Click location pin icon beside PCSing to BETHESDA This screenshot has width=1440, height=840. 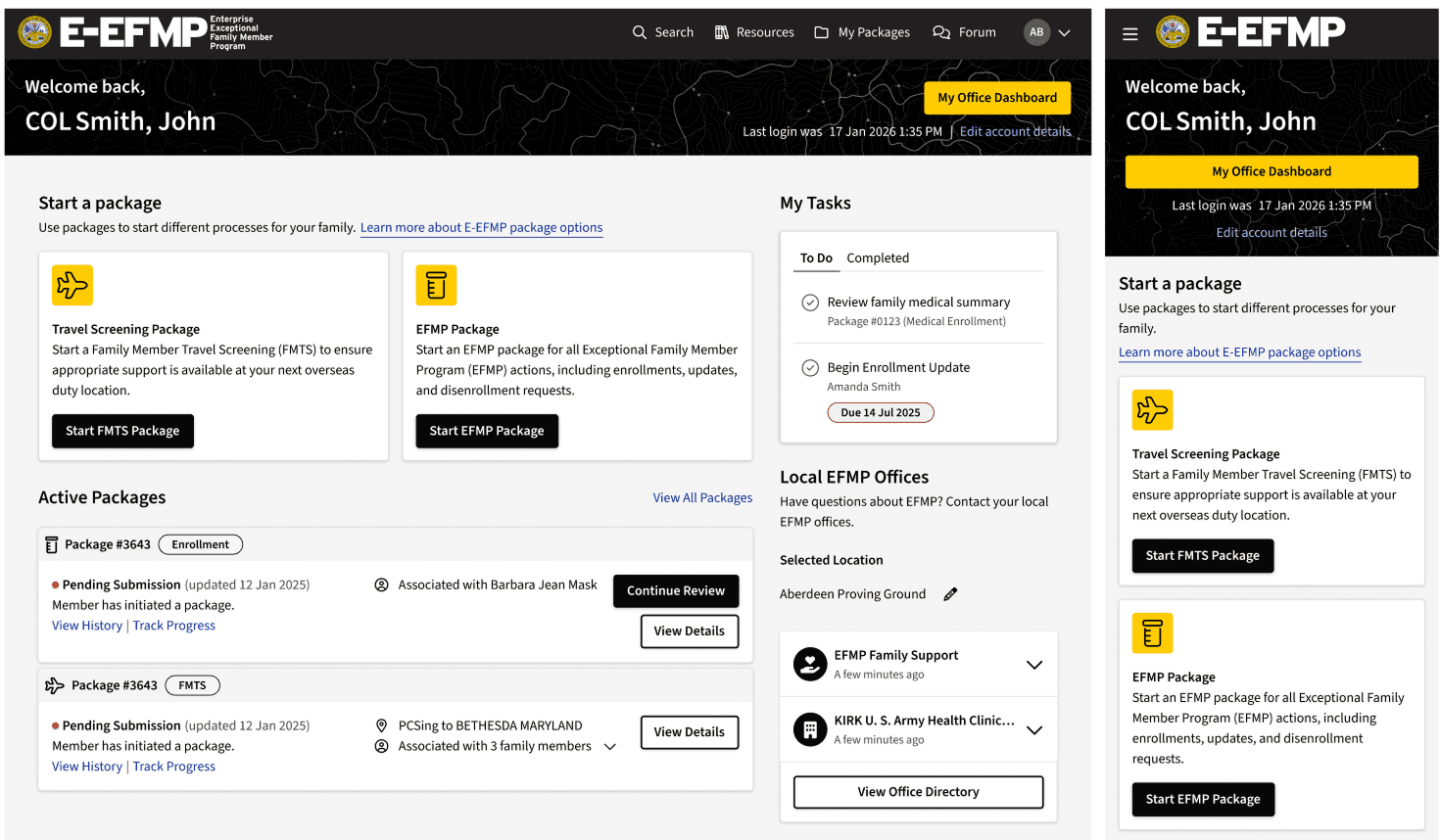coord(382,725)
